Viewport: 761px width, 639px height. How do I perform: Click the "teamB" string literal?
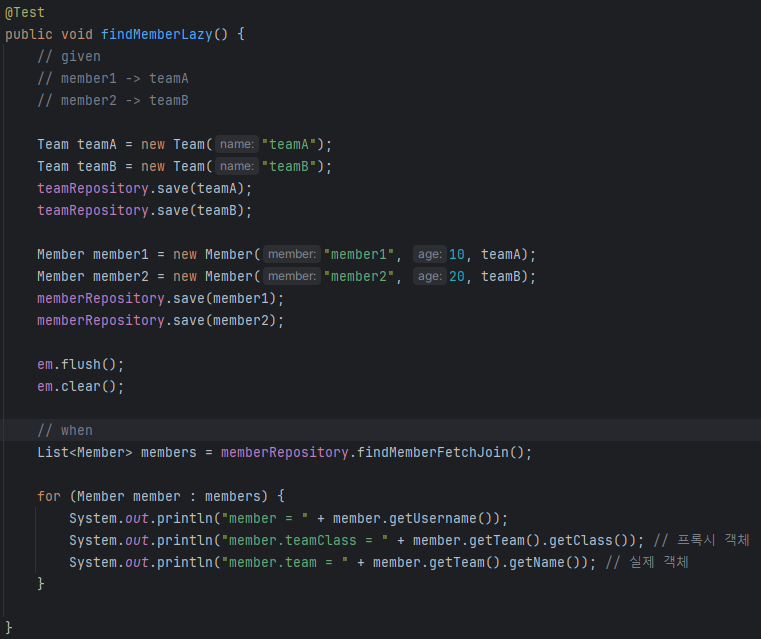point(289,166)
